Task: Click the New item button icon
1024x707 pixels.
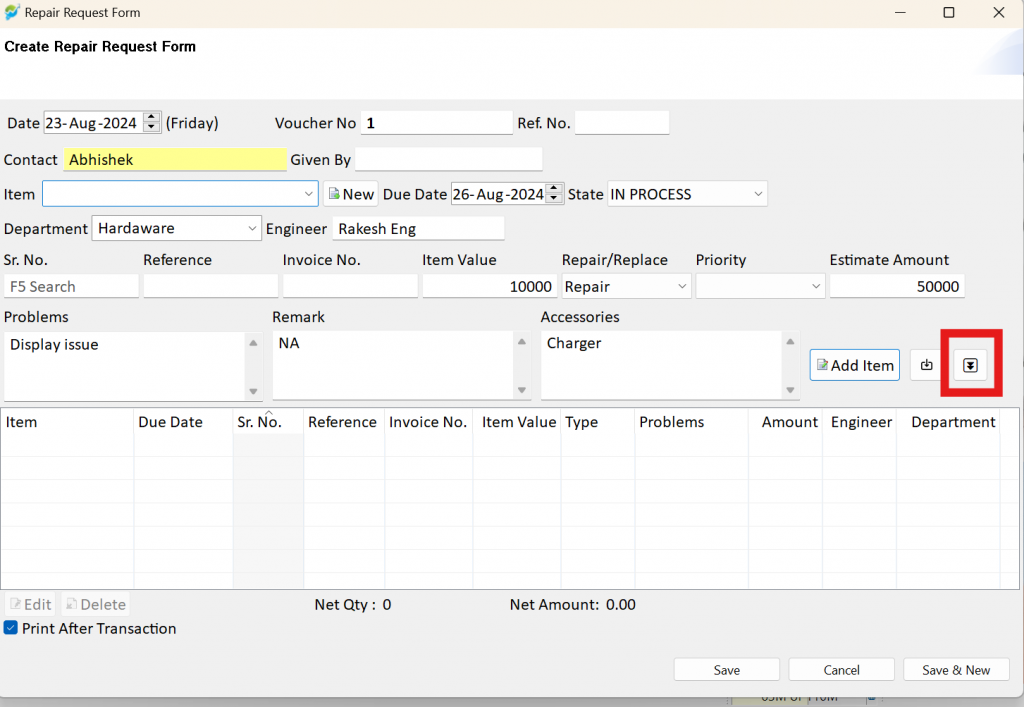Action: 334,194
